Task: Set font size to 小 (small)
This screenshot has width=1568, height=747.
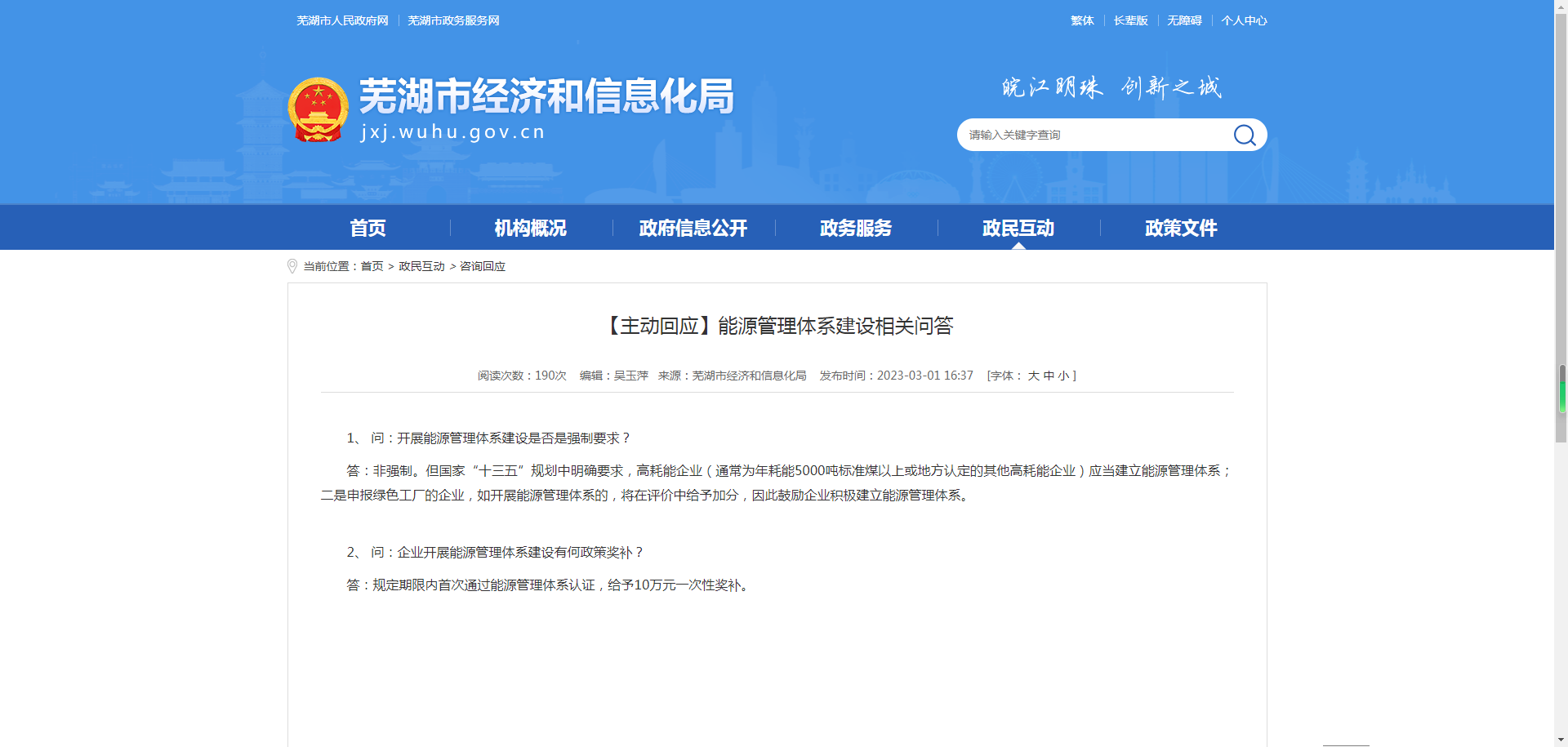Action: [1063, 376]
